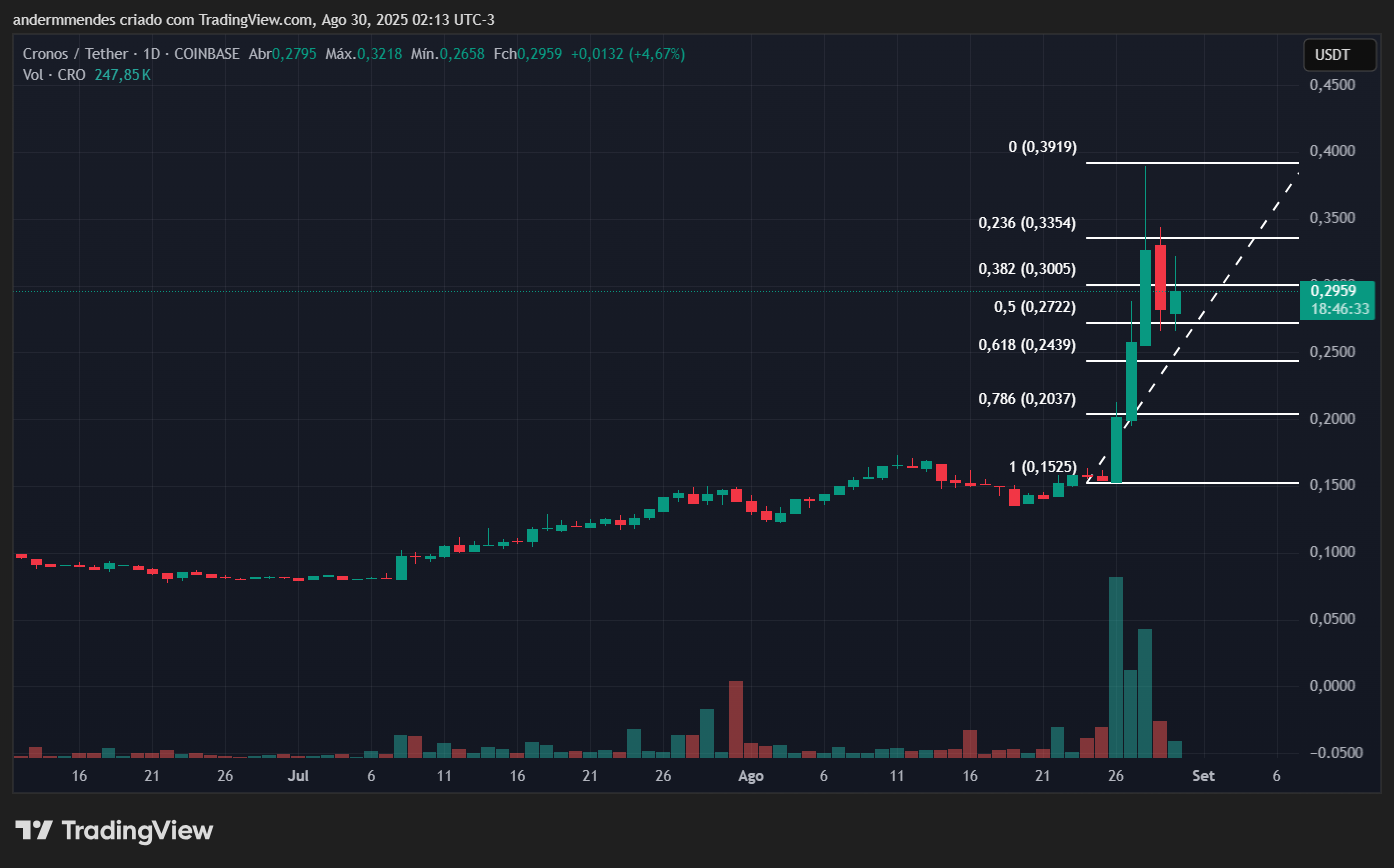
Task: Select the Set label on the date axis
Action: (x=1204, y=776)
